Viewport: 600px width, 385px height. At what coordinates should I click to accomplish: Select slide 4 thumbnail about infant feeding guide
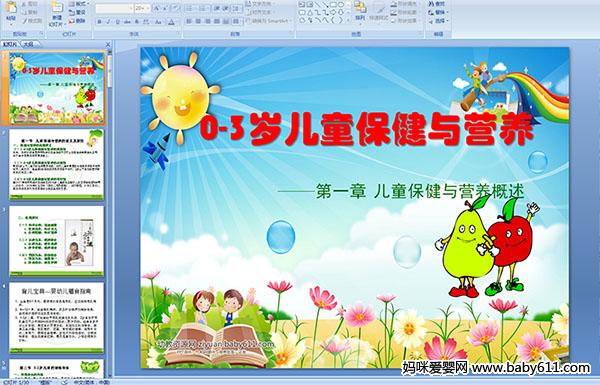(57, 317)
